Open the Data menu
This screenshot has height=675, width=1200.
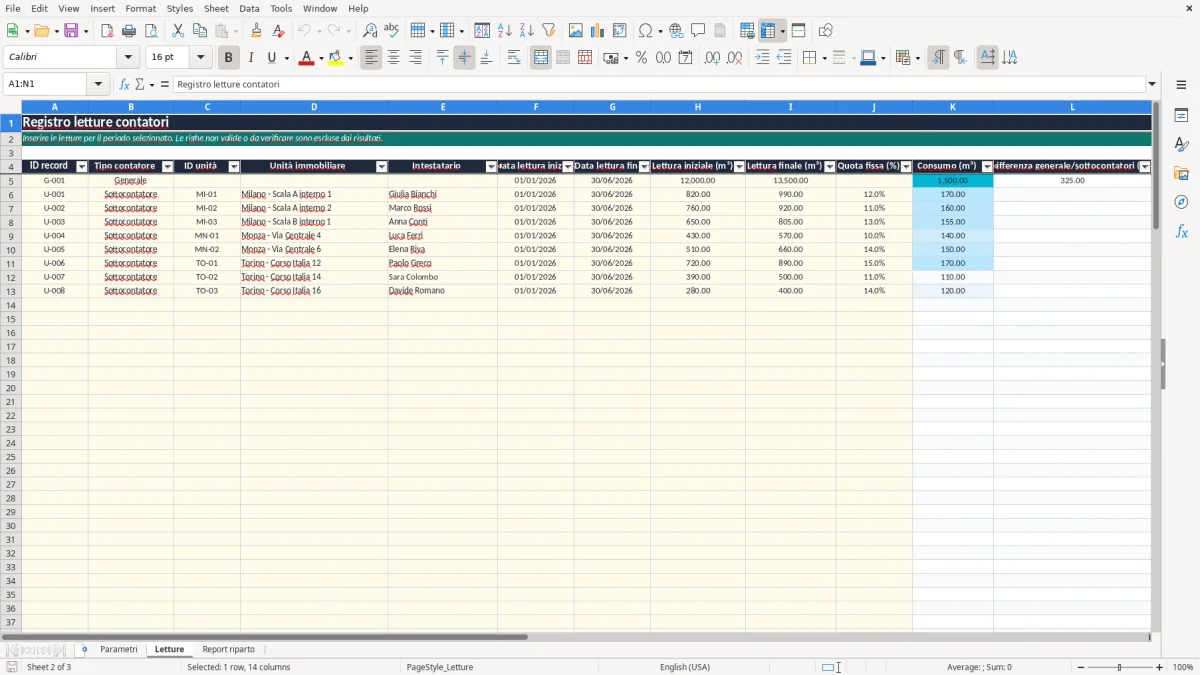[x=249, y=8]
